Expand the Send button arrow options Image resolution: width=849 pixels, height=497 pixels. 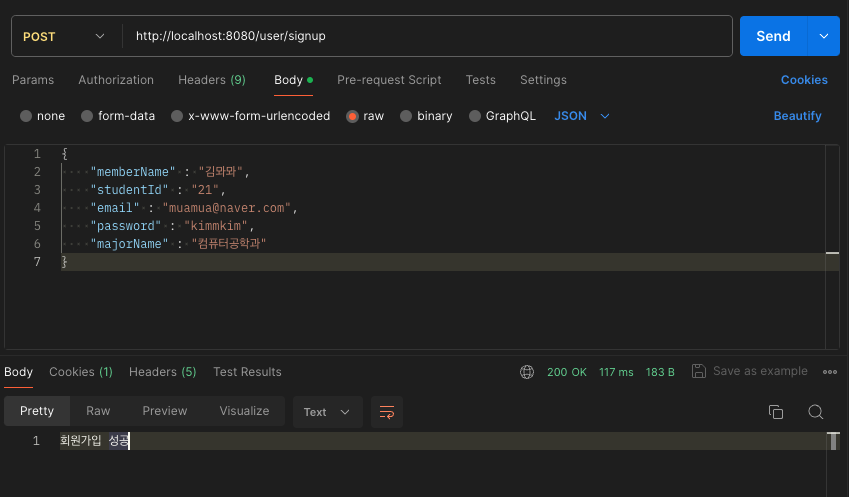click(824, 36)
